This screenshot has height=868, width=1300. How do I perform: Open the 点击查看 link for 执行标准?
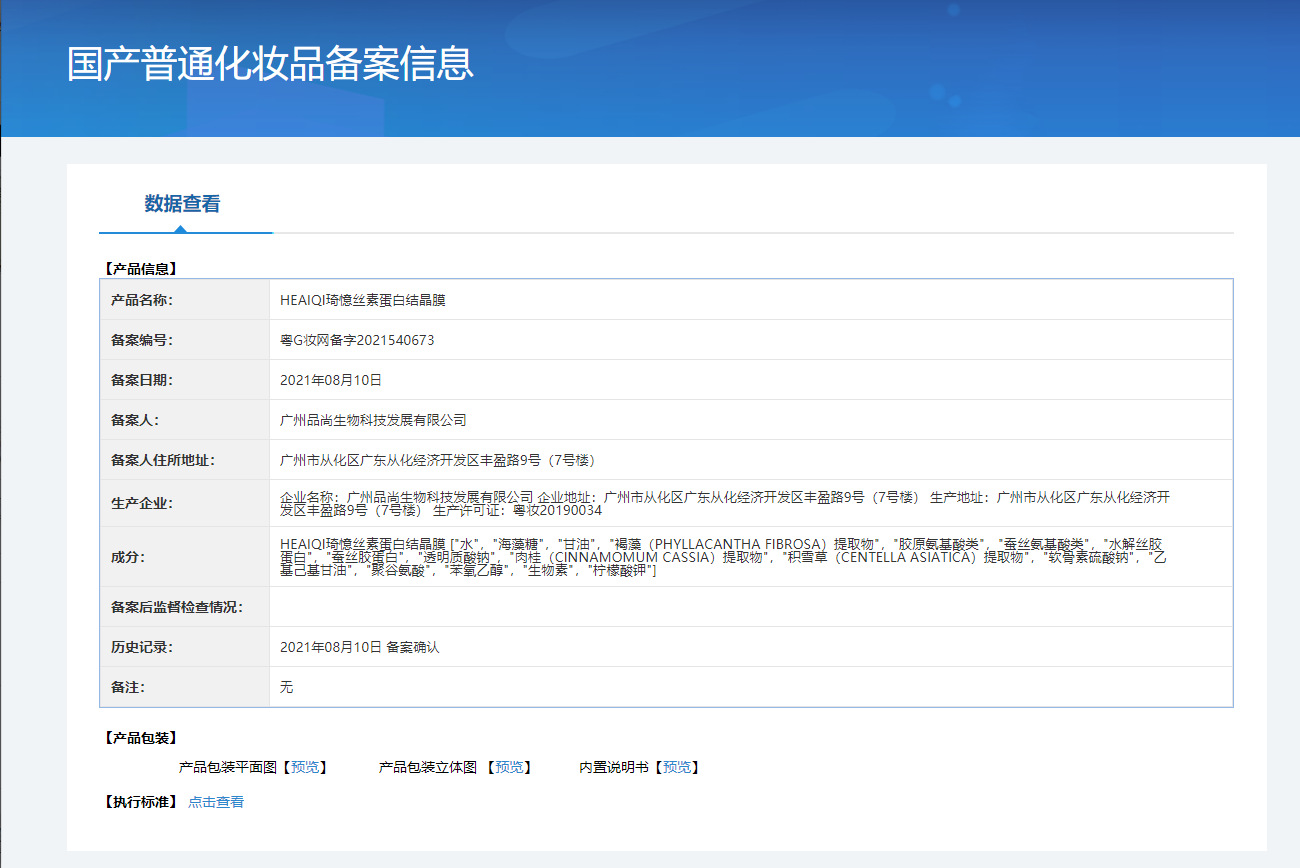(x=216, y=802)
